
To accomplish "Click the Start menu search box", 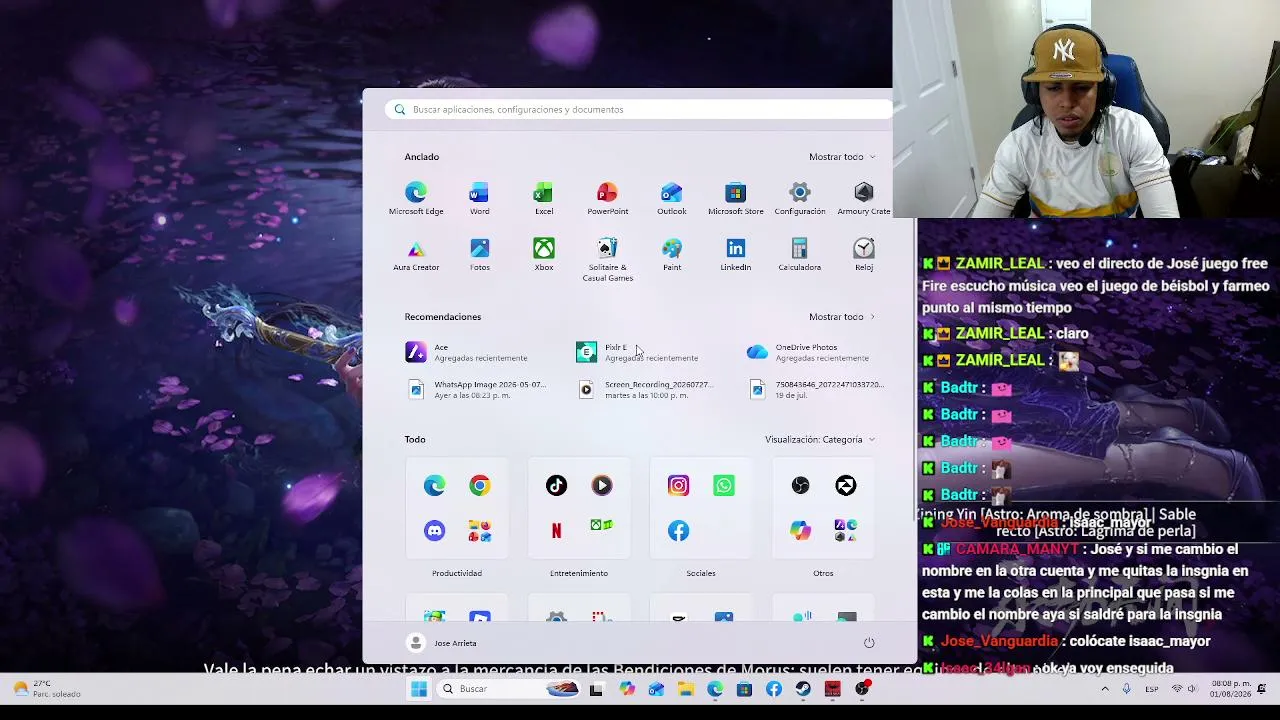I will click(x=638, y=109).
